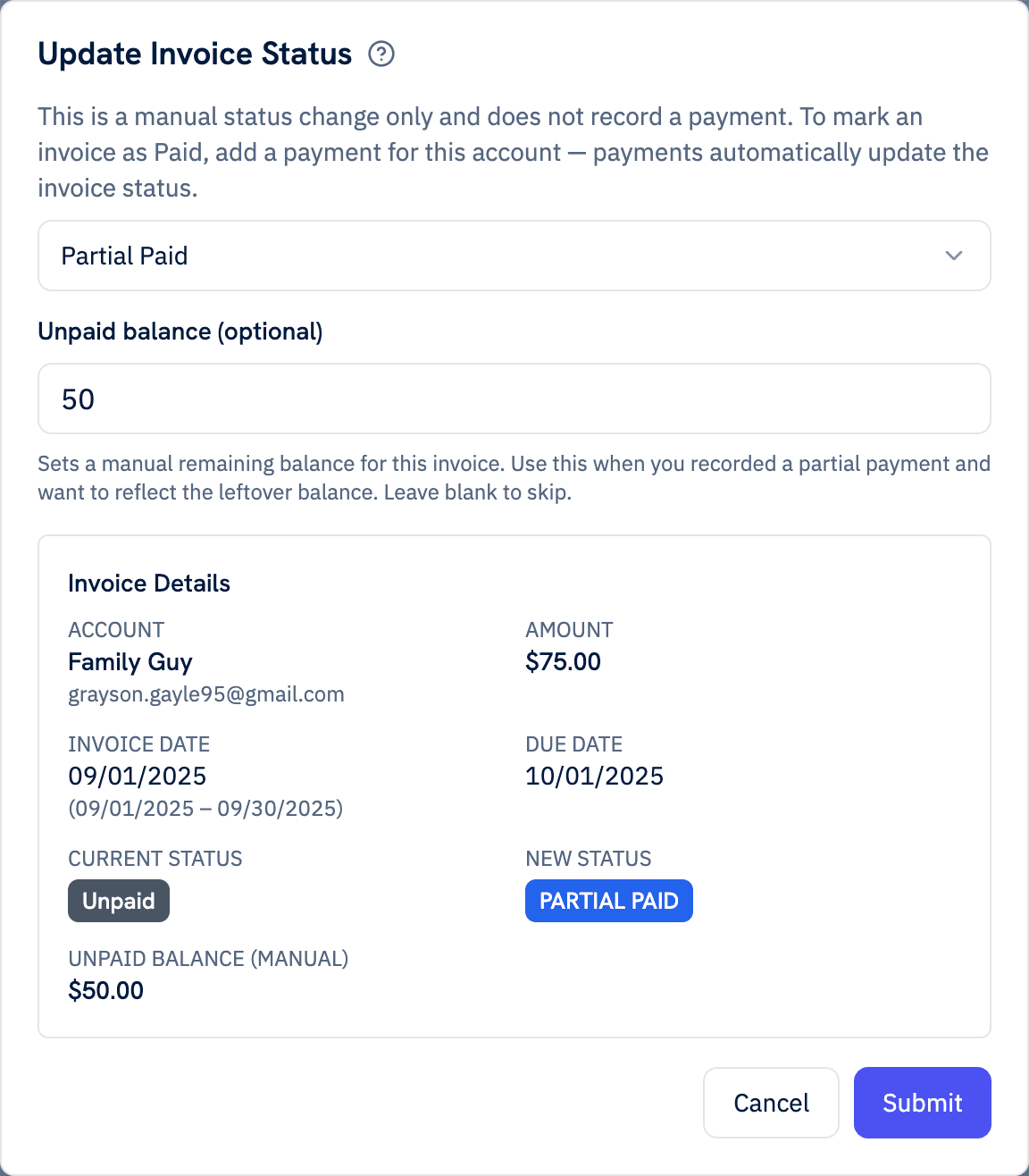Click the Invoice Details heading
Screen dimensions: 1029x1176
149,584
